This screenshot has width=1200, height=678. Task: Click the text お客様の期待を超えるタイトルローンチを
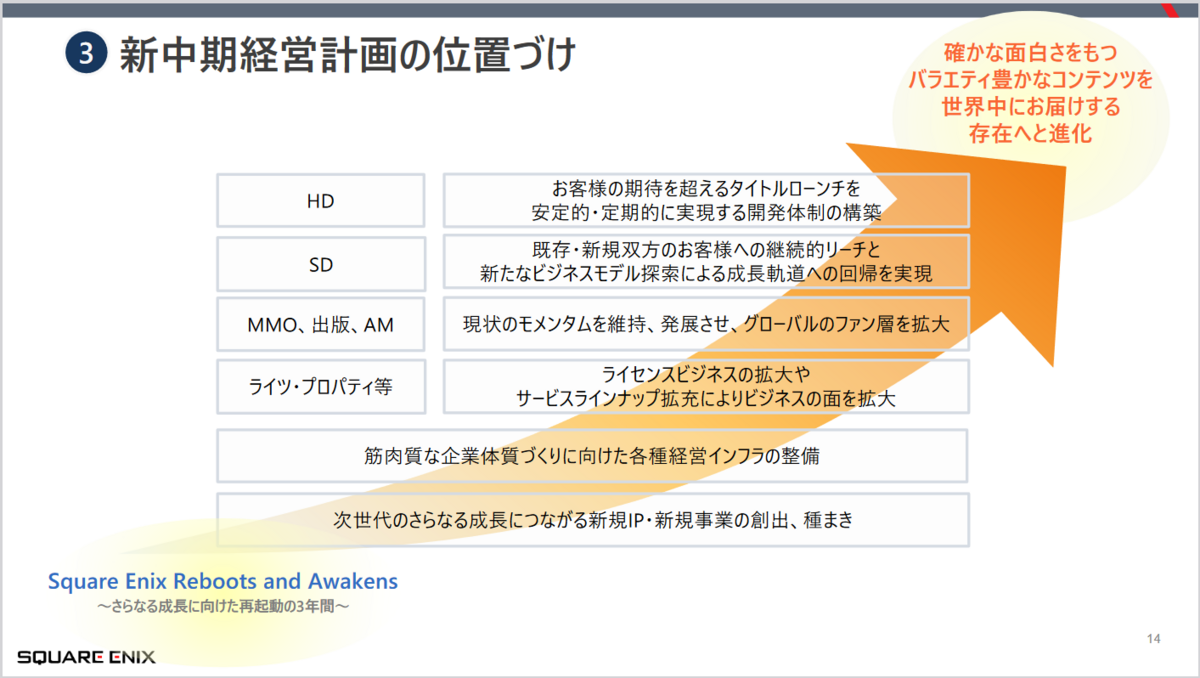coord(706,187)
